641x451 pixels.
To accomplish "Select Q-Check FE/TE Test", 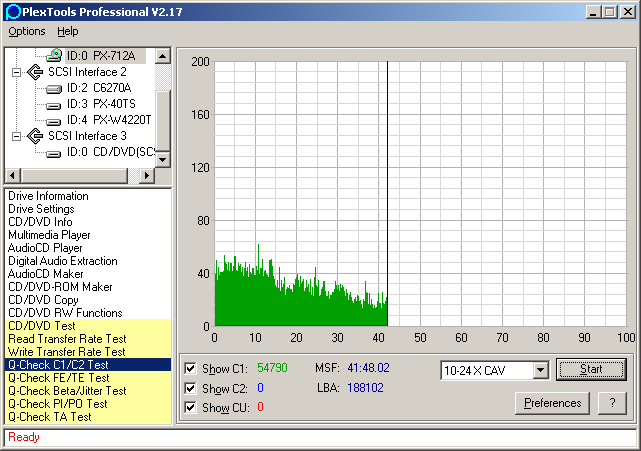I will click(88, 378).
